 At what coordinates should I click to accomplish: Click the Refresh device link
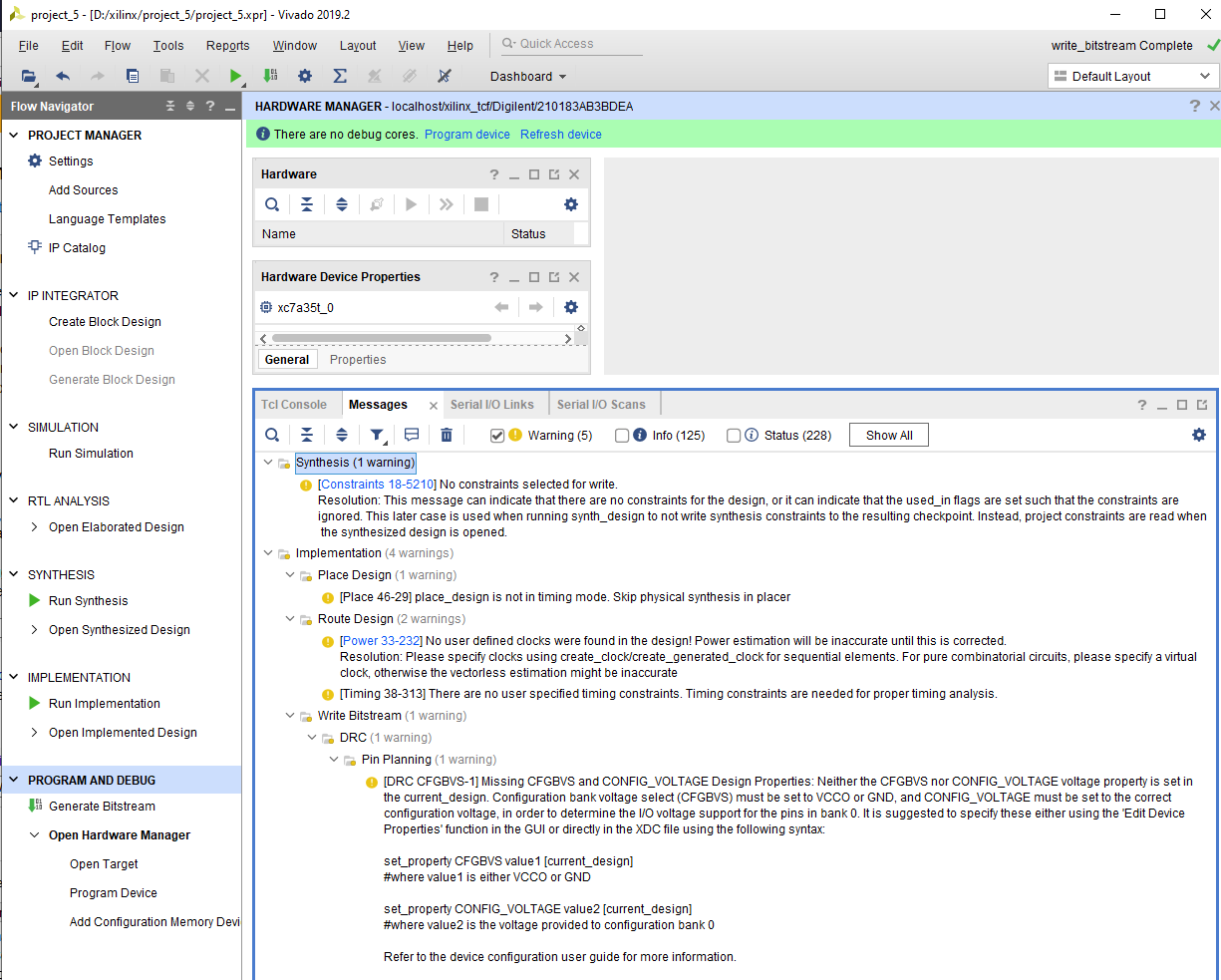click(561, 134)
